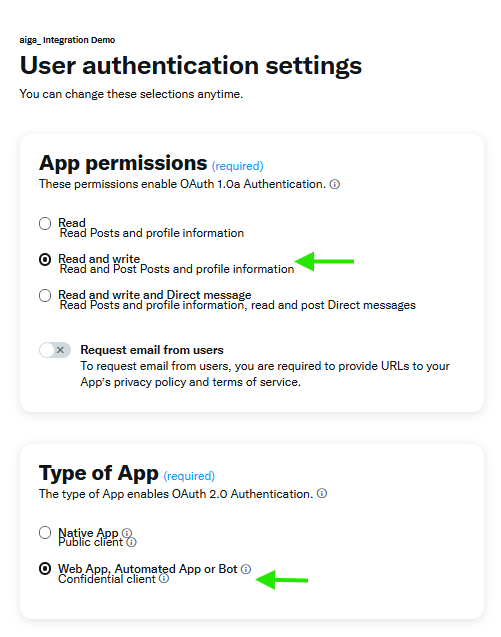Click the (required) text beside App permissions
The image size is (501, 637).
(237, 166)
